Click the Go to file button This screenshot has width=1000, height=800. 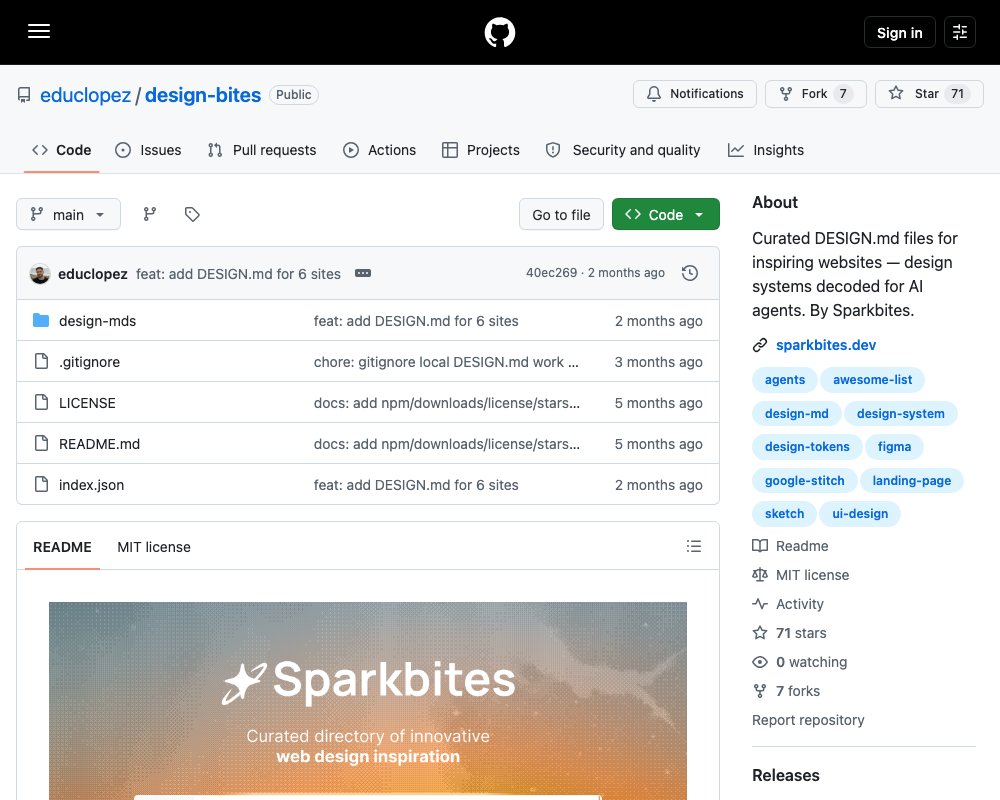(561, 214)
